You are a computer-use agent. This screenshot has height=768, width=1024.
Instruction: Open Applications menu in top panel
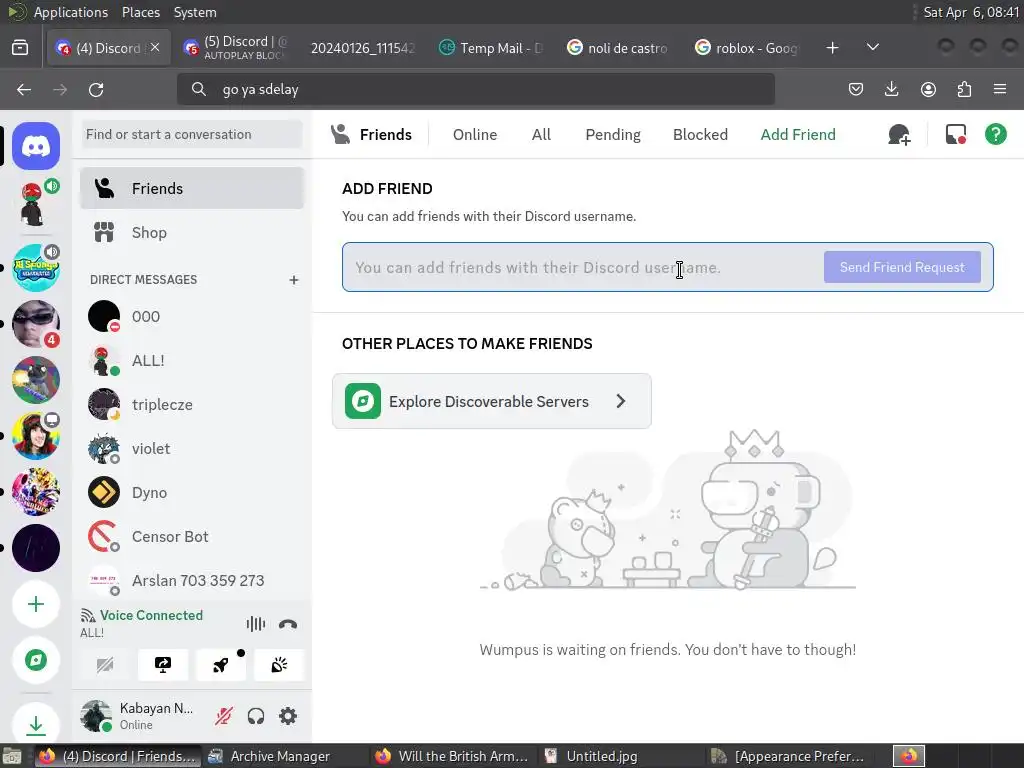coord(71,12)
